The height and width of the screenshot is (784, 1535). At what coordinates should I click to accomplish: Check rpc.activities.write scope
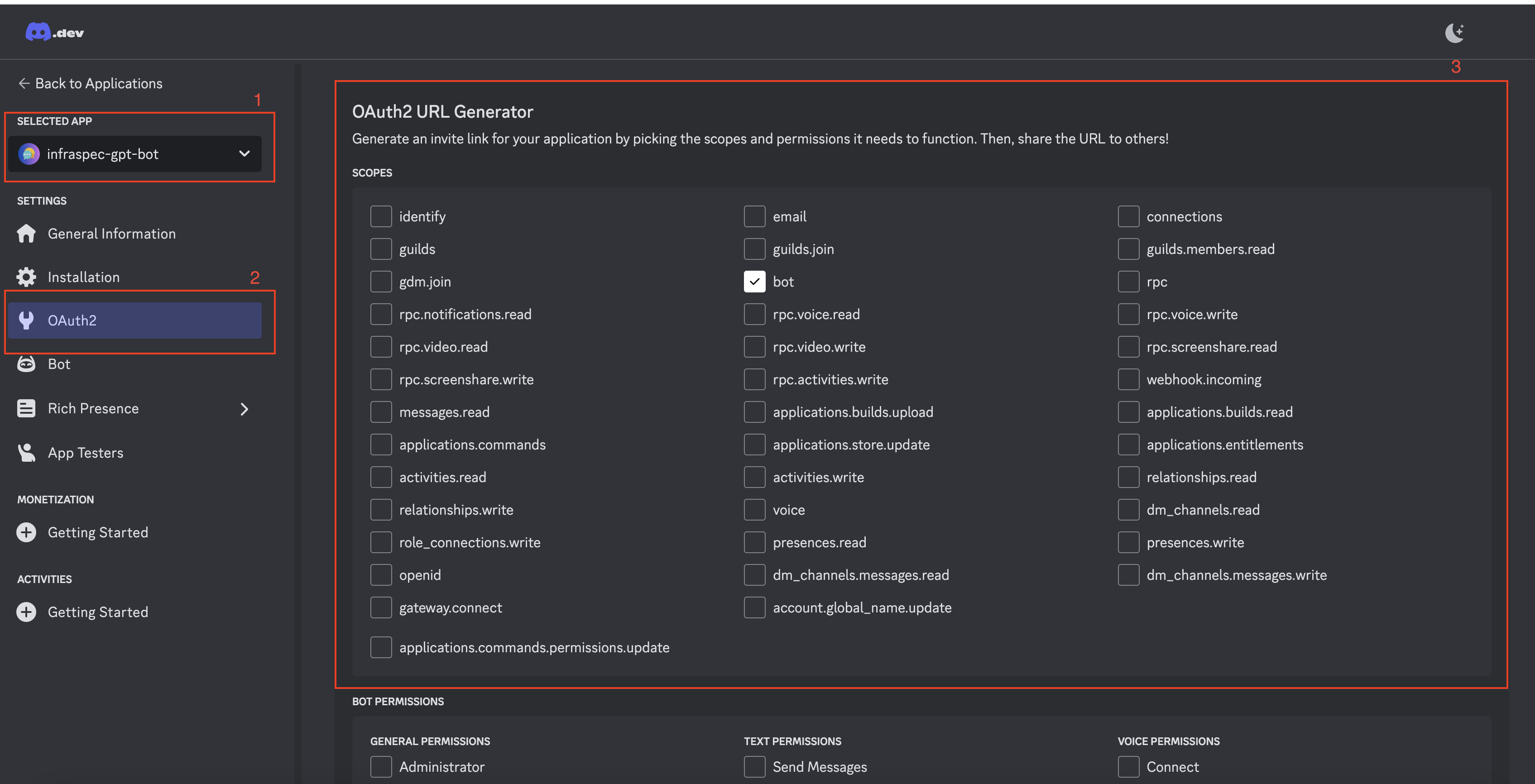point(754,379)
